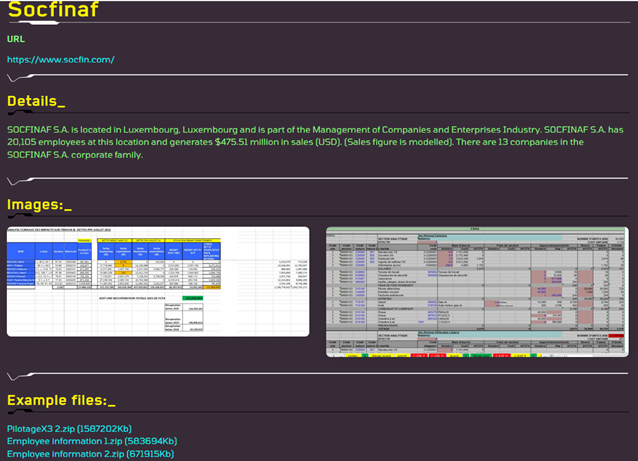Download PilotageX3 2.zip file
The image size is (638, 461).
[x=69, y=428]
